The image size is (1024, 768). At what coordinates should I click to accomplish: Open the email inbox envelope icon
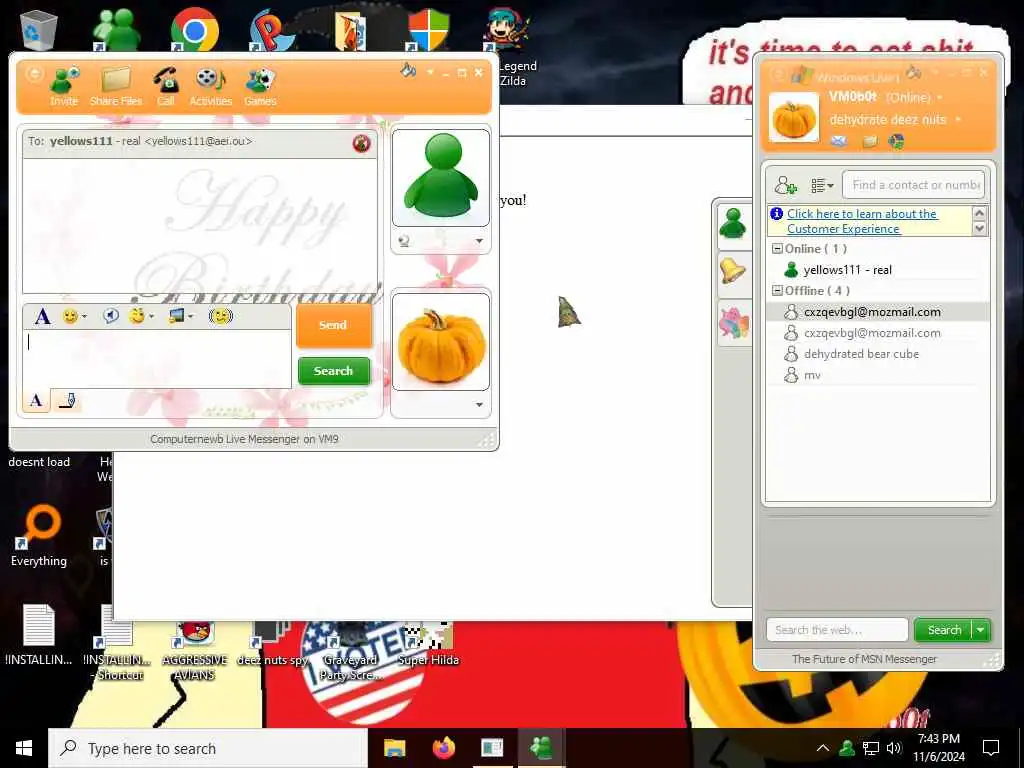(839, 141)
